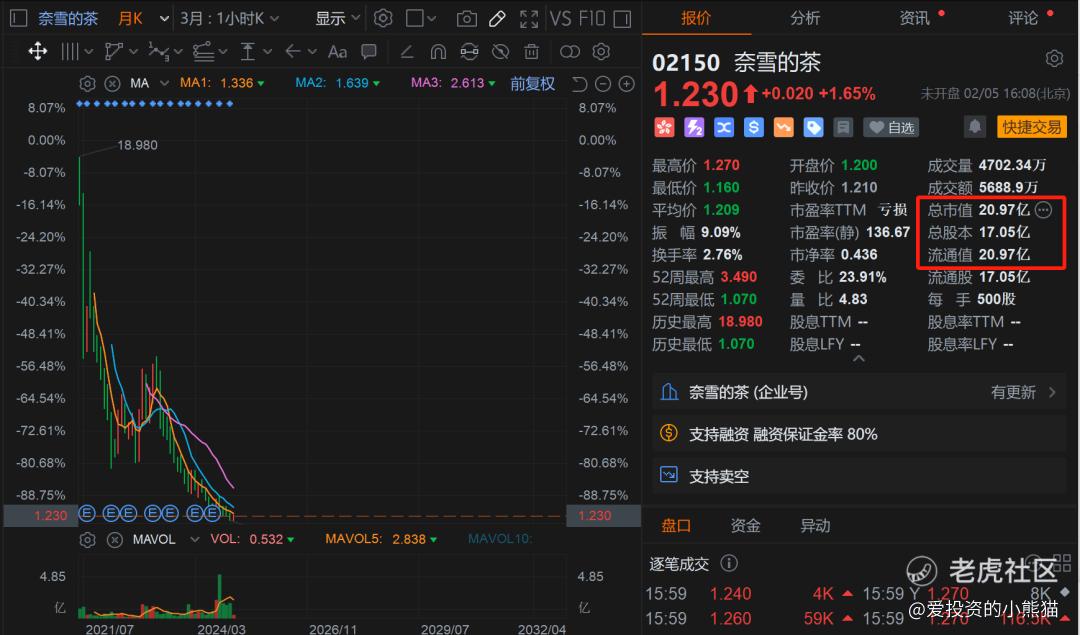The width and height of the screenshot is (1080, 635).
Task: Select the eraser pencil tool
Action: click(x=407, y=51)
